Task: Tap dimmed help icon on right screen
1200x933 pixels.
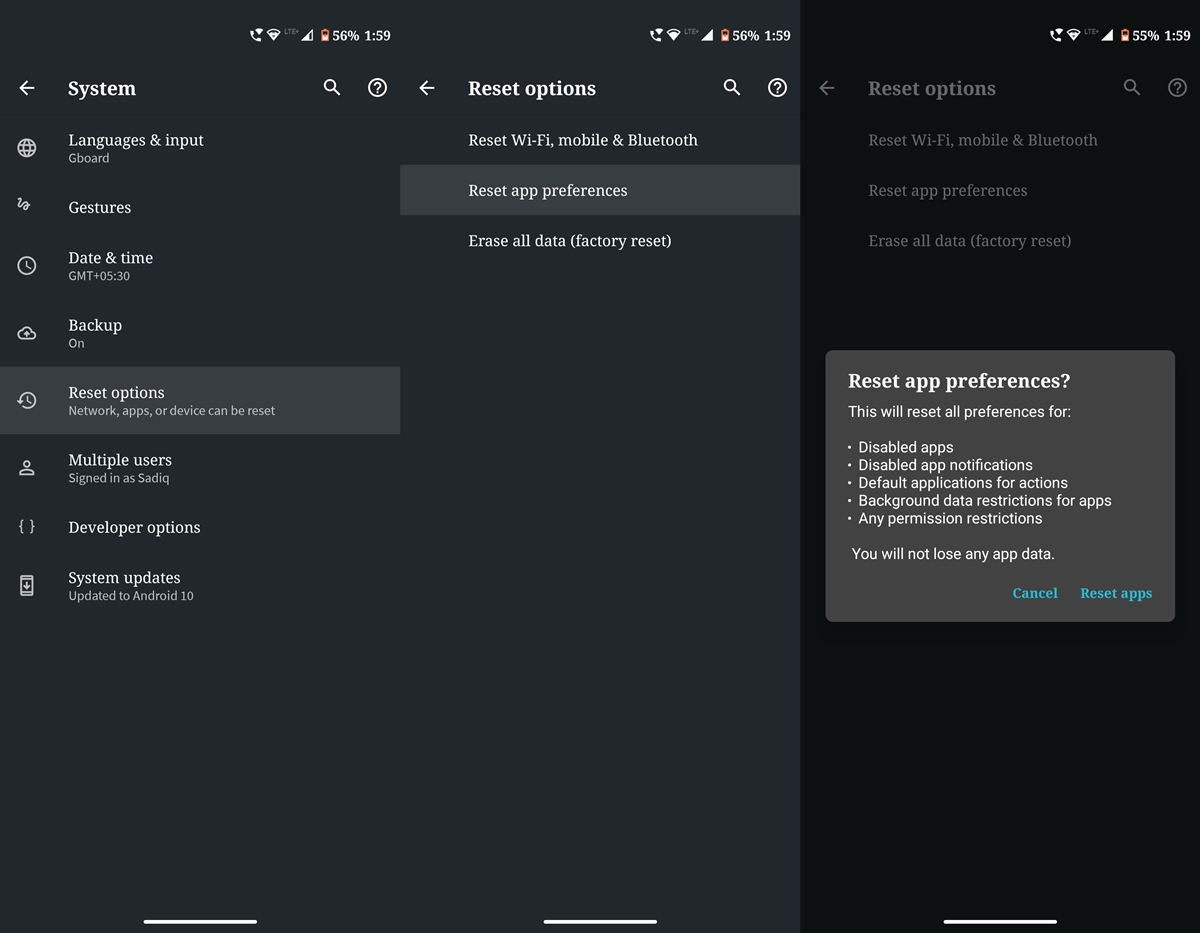Action: (x=1177, y=88)
